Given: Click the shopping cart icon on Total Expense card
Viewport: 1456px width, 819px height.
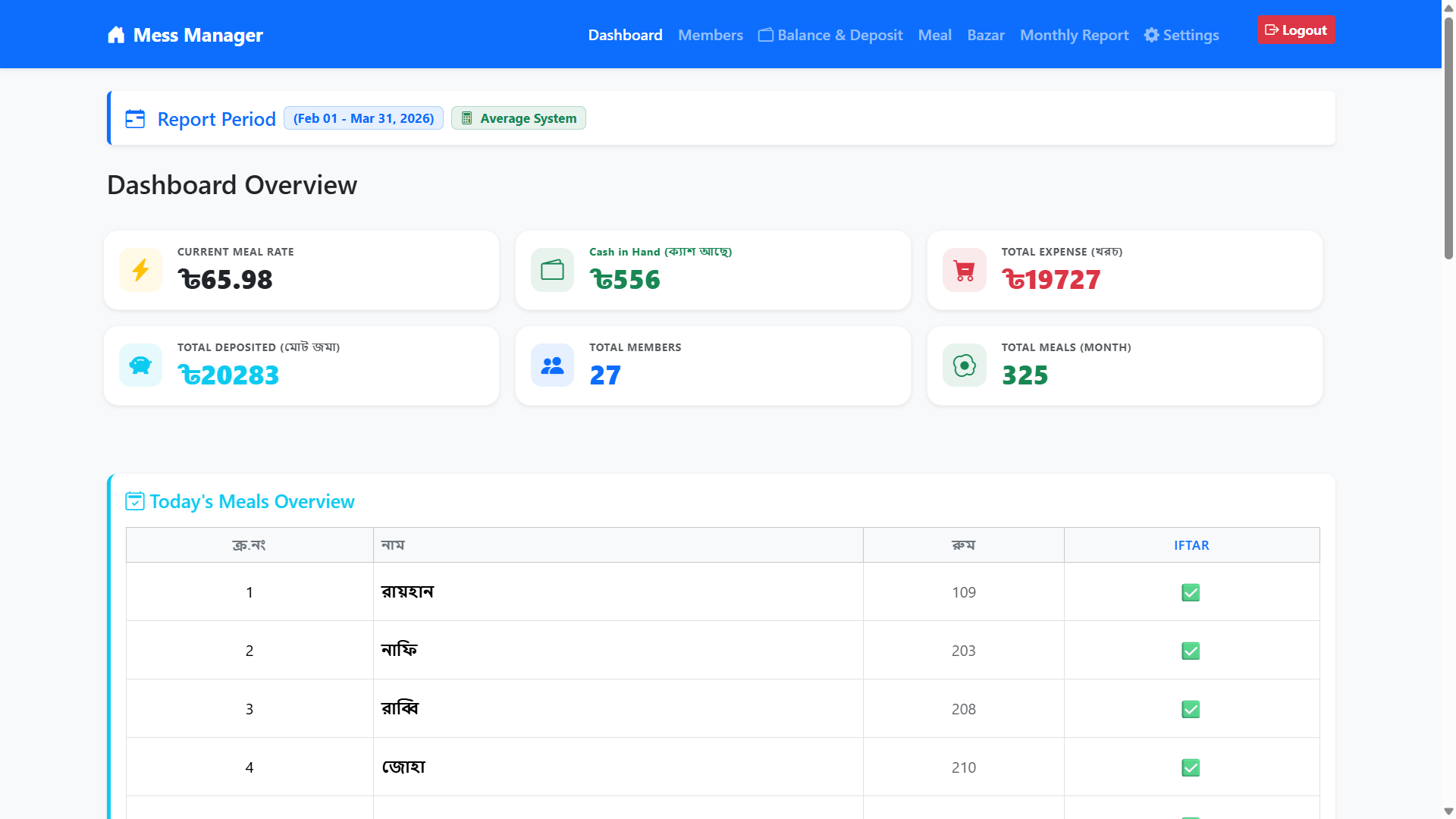Looking at the screenshot, I should (x=963, y=270).
